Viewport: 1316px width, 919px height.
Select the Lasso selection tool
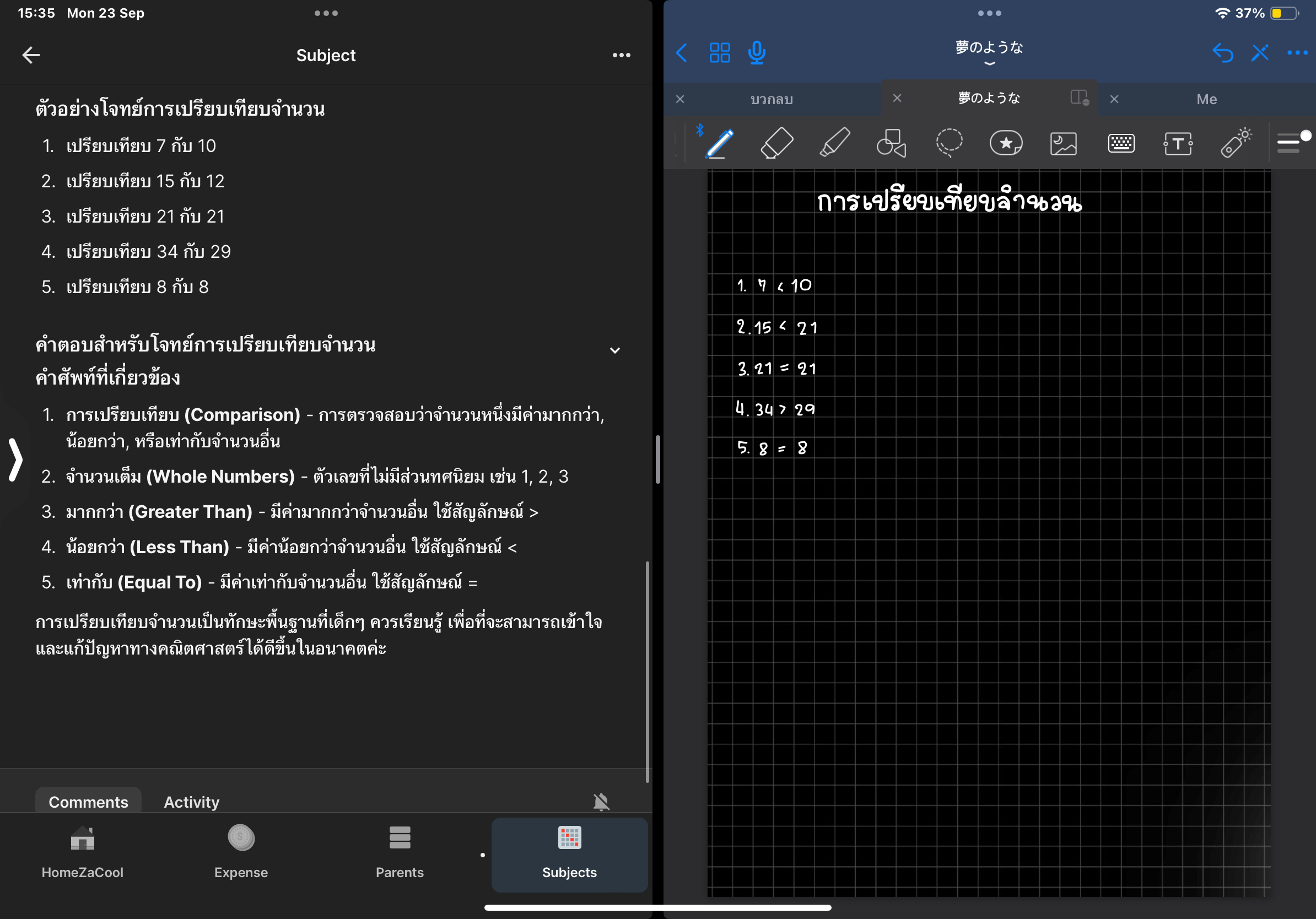click(x=948, y=143)
